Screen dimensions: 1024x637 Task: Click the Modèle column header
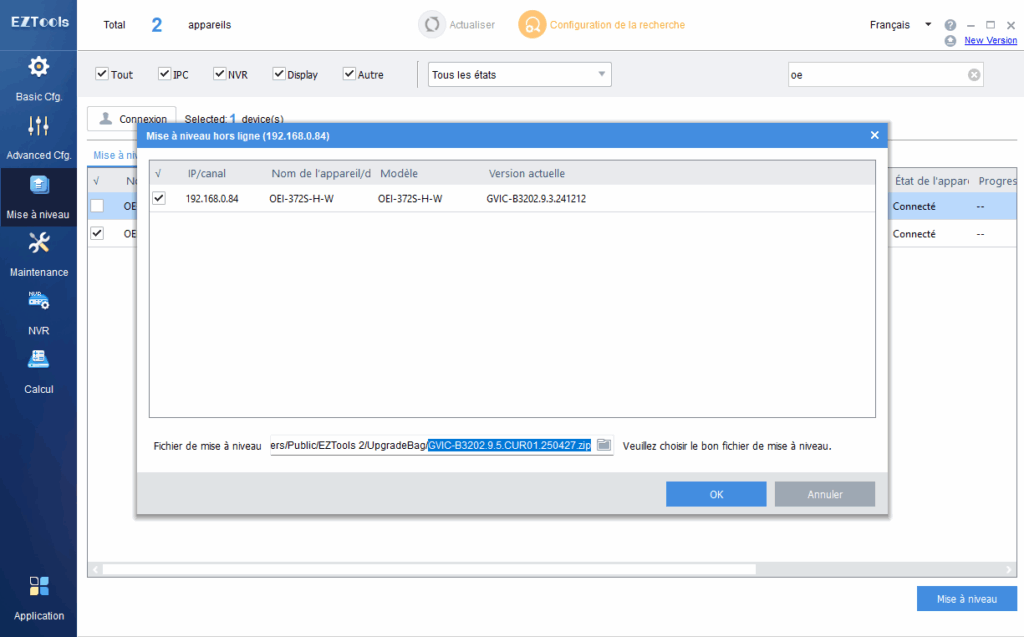(399, 173)
